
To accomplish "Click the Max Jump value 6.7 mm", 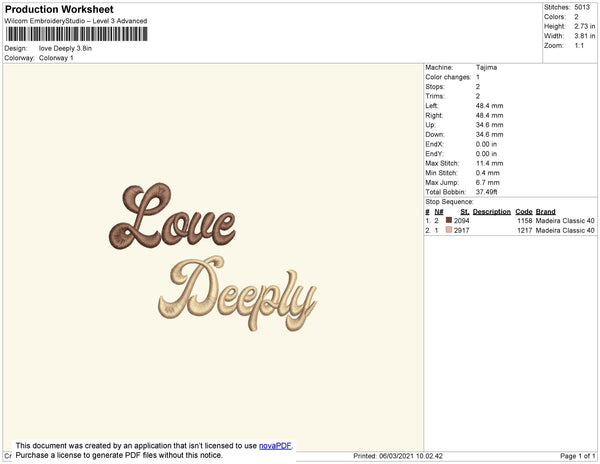I will pos(488,182).
